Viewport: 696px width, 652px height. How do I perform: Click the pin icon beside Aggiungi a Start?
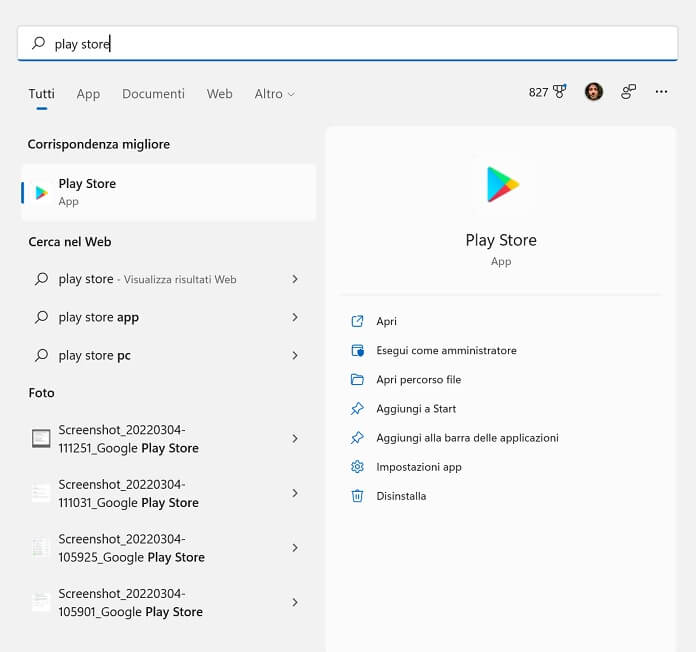(357, 409)
